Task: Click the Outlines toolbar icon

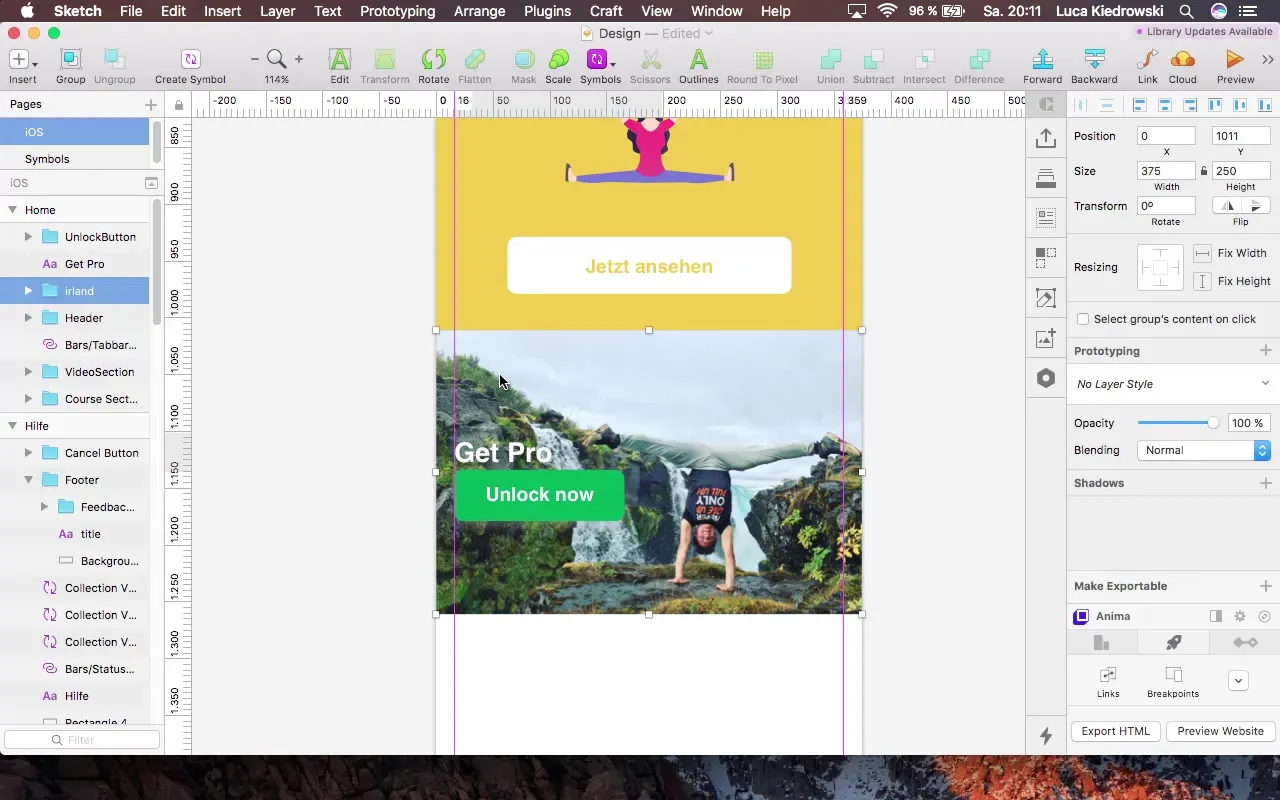Action: coord(698,60)
